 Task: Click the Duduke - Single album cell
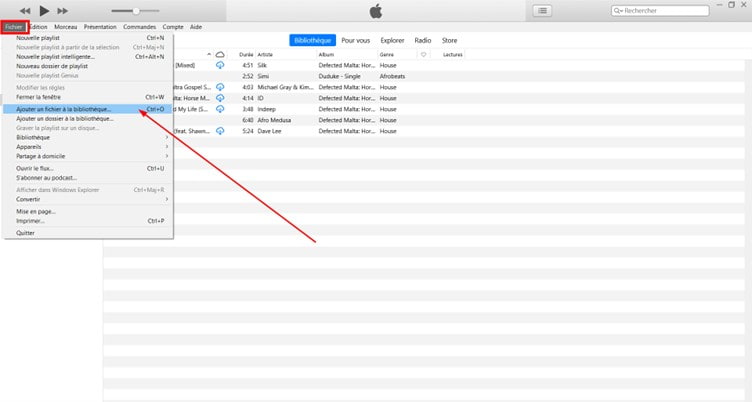[340, 76]
